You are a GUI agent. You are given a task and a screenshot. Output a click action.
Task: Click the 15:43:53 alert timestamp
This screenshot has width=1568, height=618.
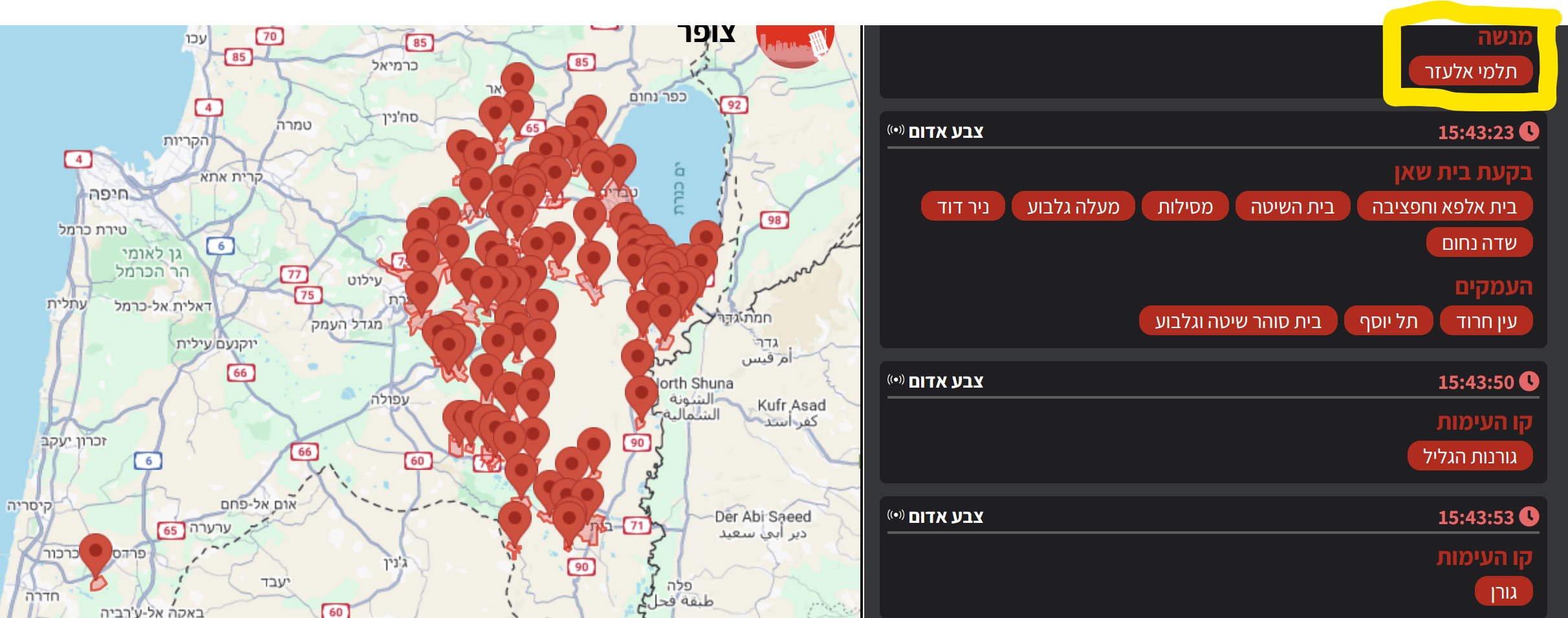pyautogui.click(x=1475, y=518)
